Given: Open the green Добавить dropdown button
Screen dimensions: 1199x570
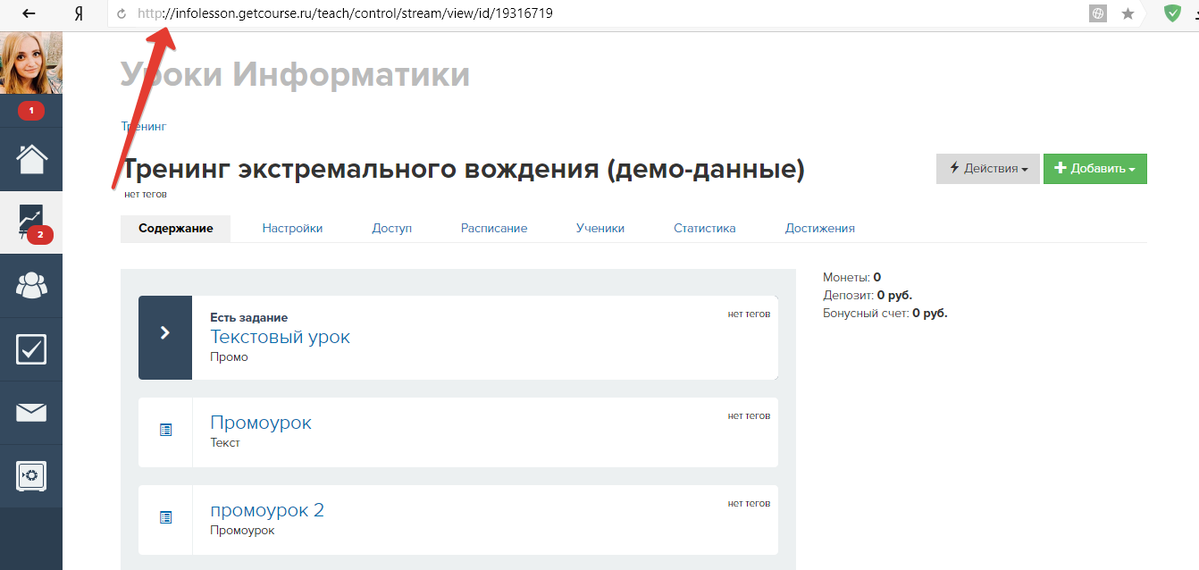Looking at the screenshot, I should pos(1095,169).
